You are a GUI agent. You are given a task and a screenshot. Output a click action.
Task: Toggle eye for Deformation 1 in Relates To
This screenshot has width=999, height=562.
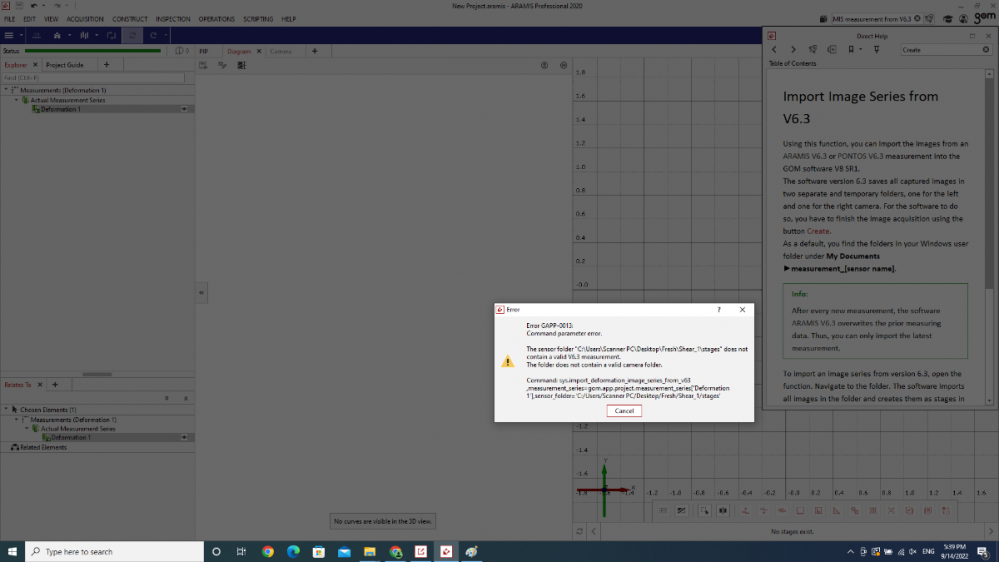pos(184,438)
